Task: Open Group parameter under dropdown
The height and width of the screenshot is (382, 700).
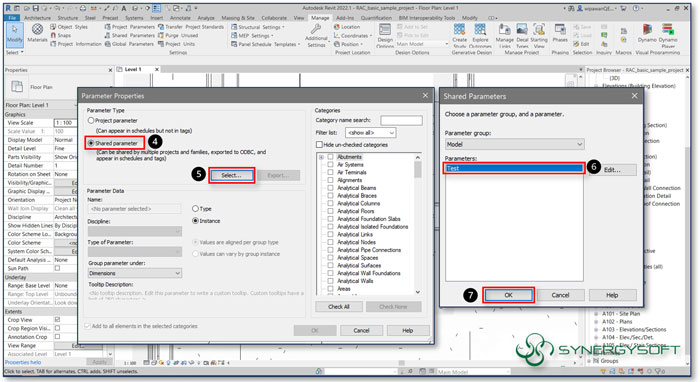Action: (135, 273)
